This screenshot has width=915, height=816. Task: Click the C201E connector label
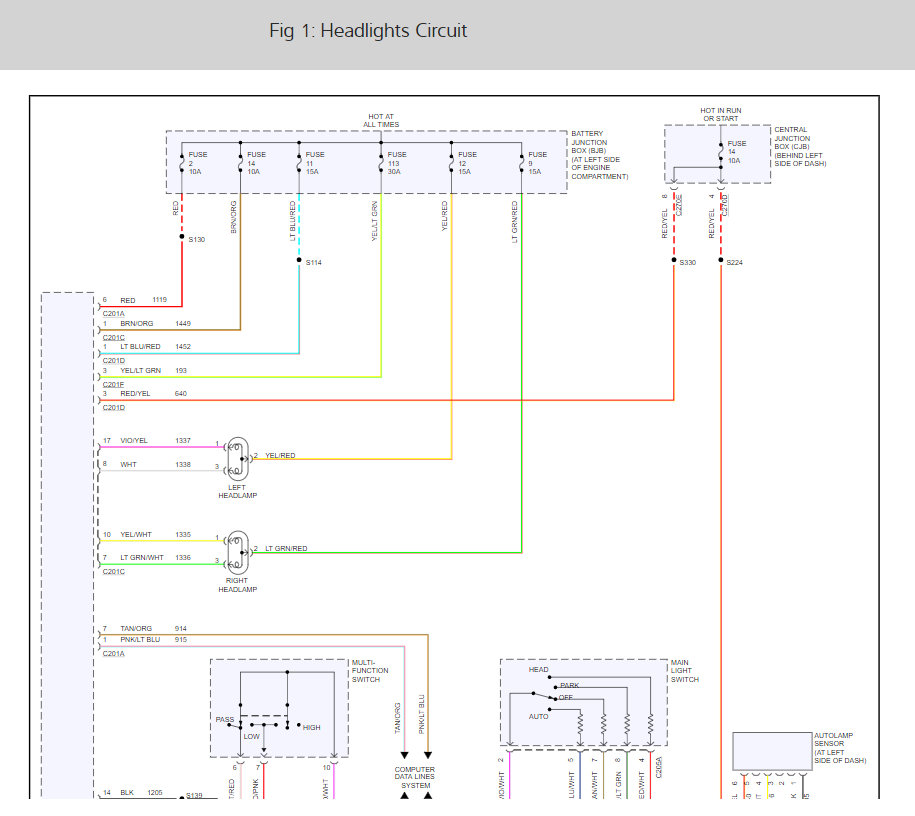[113, 385]
